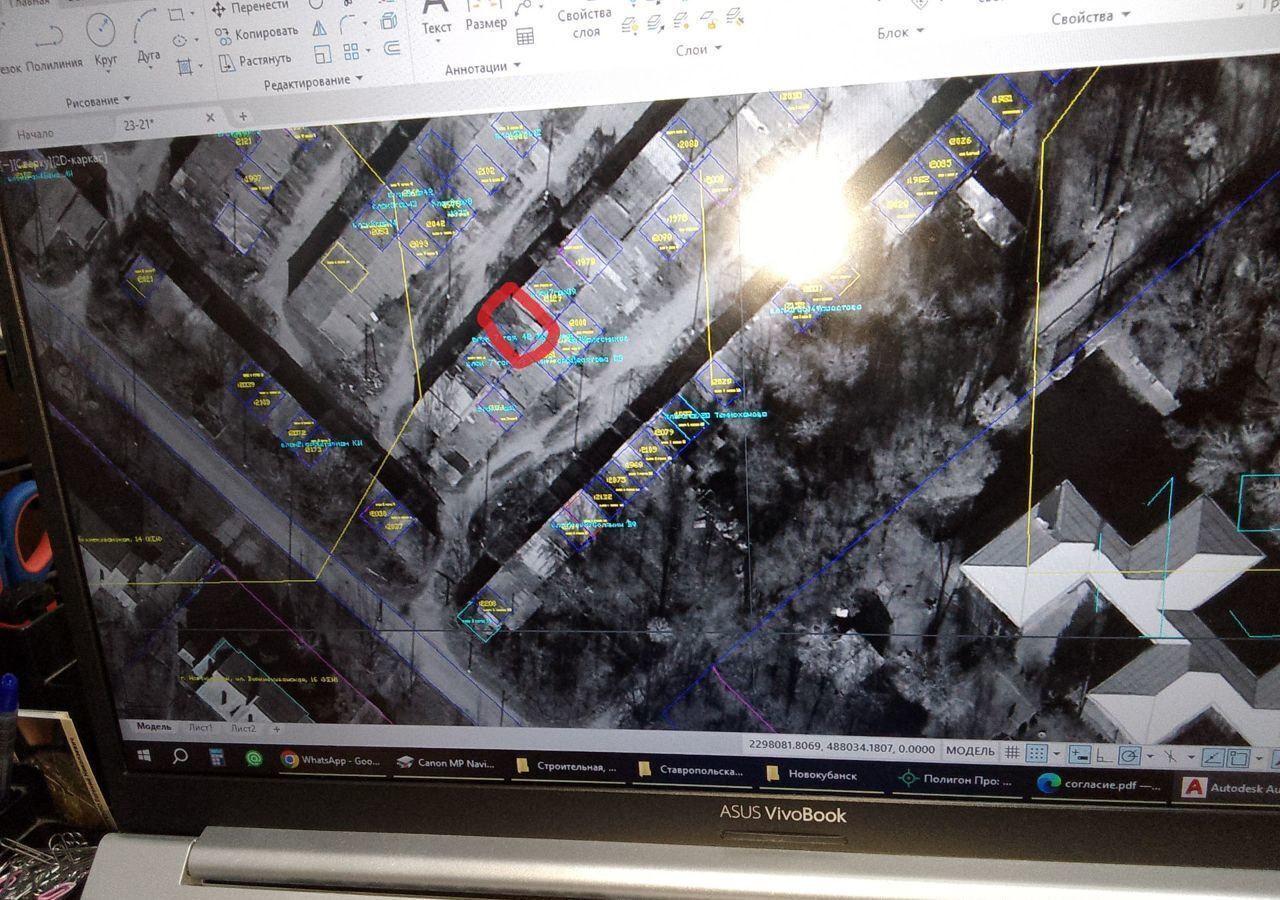This screenshot has width=1280, height=900.
Task: Click the first layer tool icon above Слои
Action: tap(629, 24)
